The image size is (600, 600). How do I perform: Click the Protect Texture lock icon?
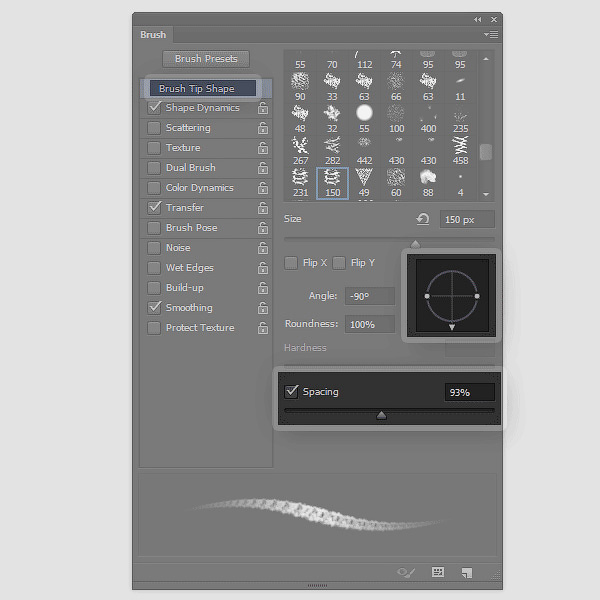tap(263, 328)
